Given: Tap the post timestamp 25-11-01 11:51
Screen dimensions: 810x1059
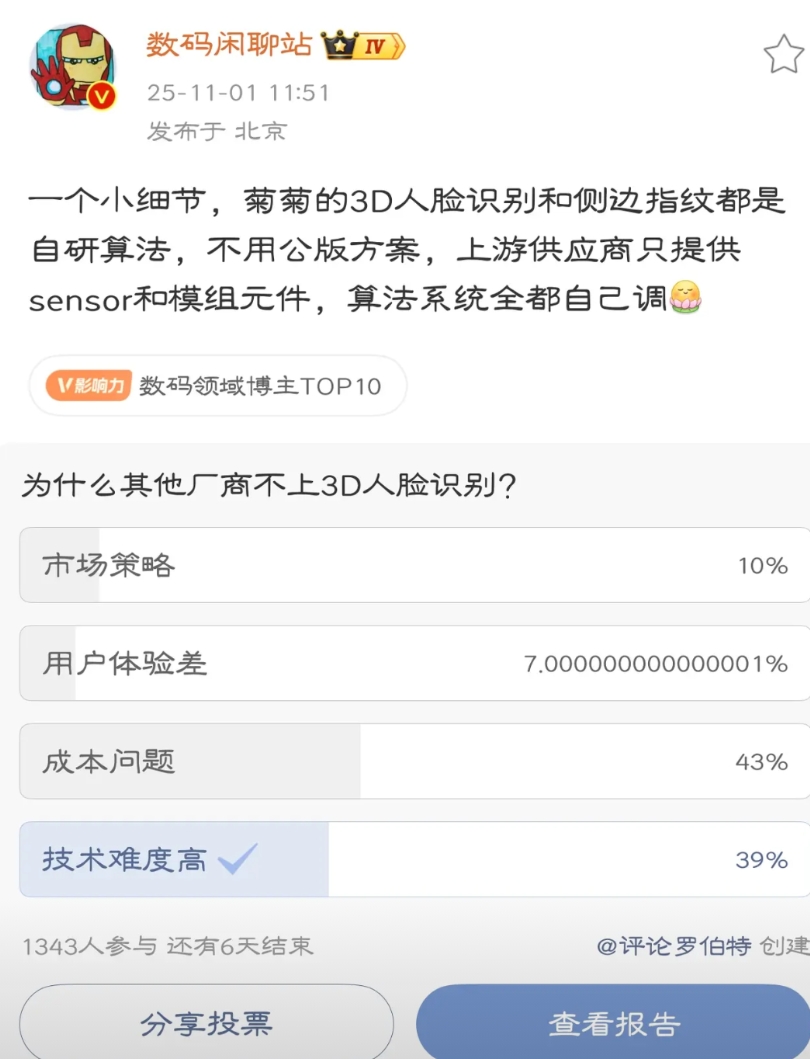Looking at the screenshot, I should pos(238,93).
